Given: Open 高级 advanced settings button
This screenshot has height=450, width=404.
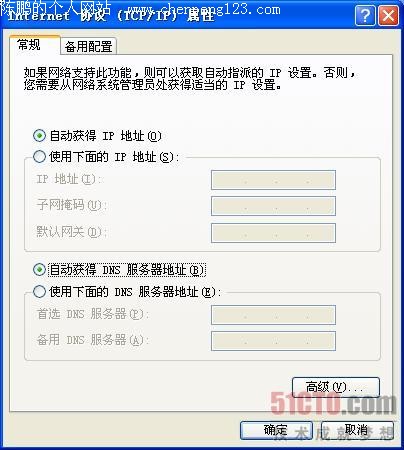Looking at the screenshot, I should 336,387.
